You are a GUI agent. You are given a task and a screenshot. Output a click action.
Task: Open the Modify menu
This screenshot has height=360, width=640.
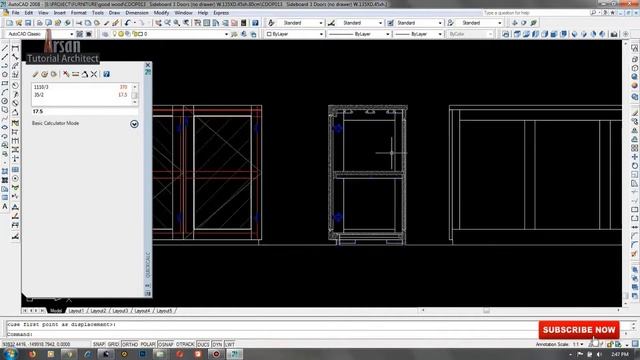[161, 13]
